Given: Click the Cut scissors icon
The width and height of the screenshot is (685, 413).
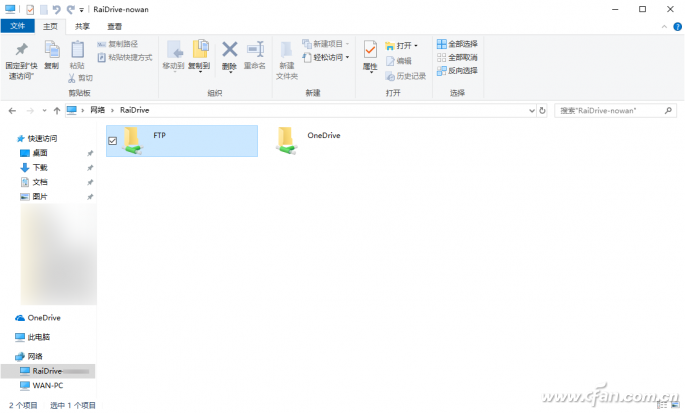Looking at the screenshot, I should click(x=72, y=78).
